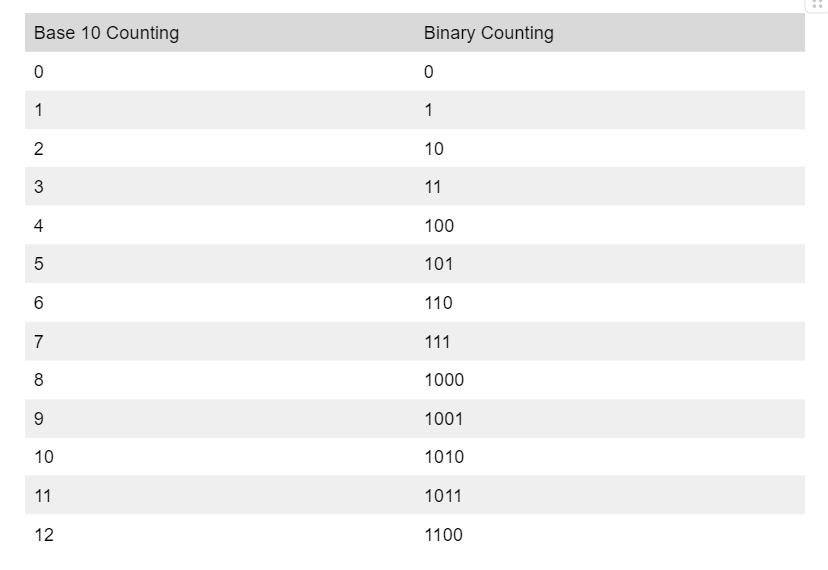Click base 10 value 12
The height and width of the screenshot is (570, 828).
coord(44,535)
